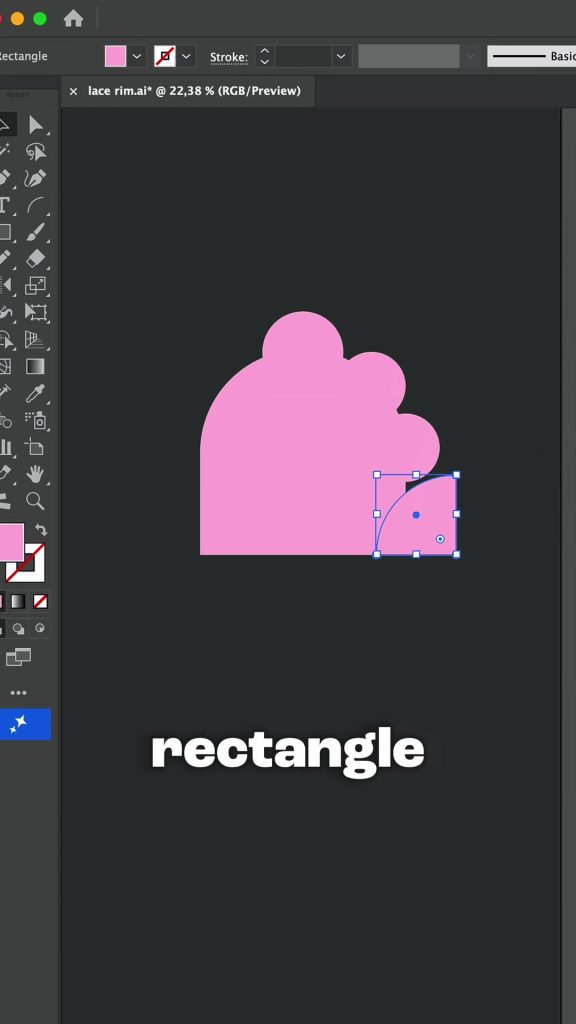This screenshot has width=576, height=1024.
Task: Go to the Home screen
Action: pyautogui.click(x=73, y=18)
